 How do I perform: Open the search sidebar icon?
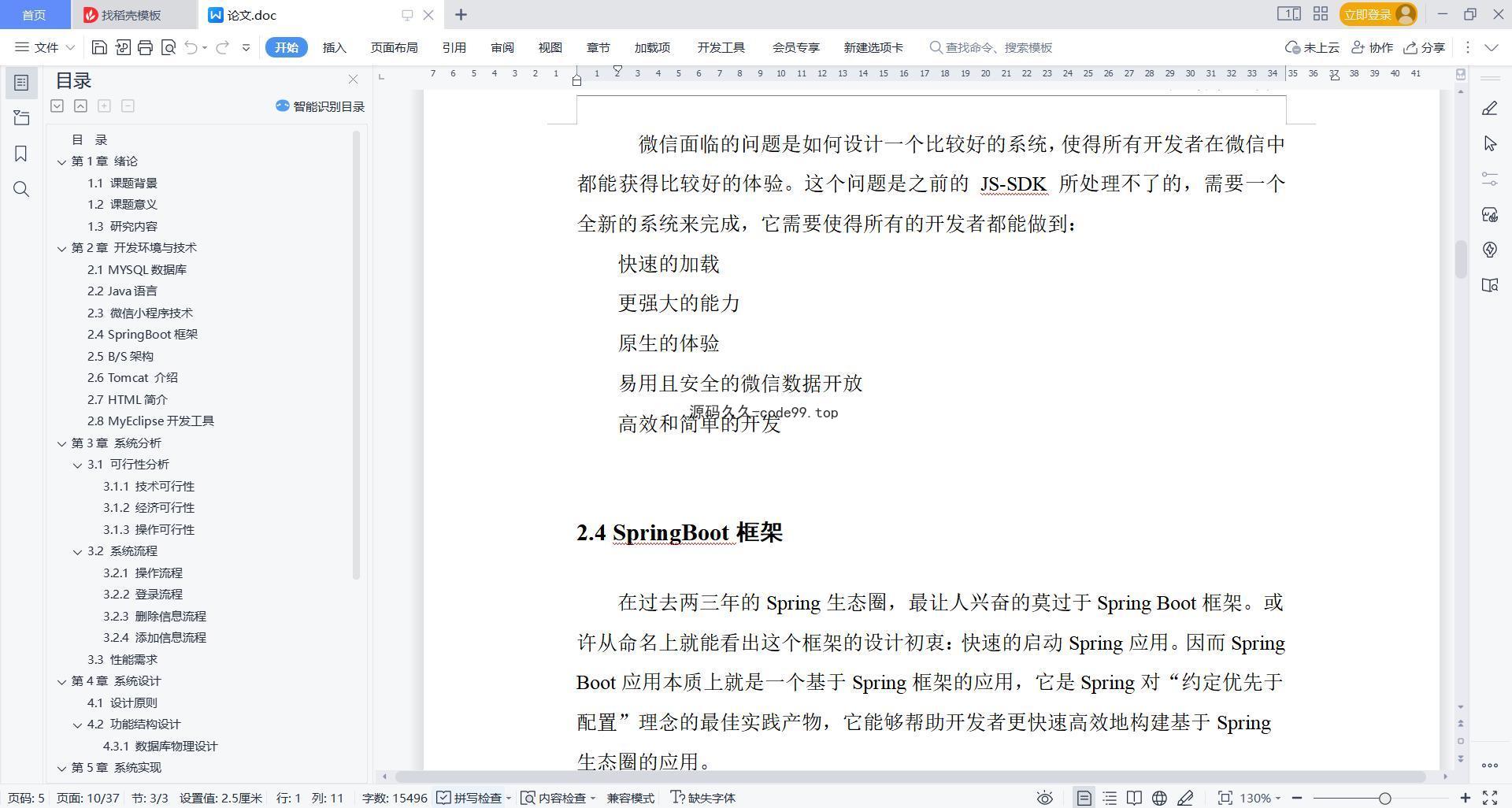click(x=21, y=189)
